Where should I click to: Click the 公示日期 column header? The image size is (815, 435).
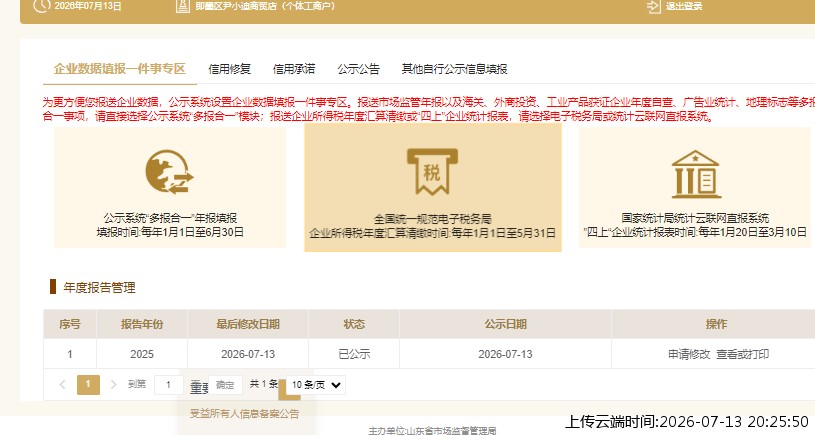[x=505, y=324]
